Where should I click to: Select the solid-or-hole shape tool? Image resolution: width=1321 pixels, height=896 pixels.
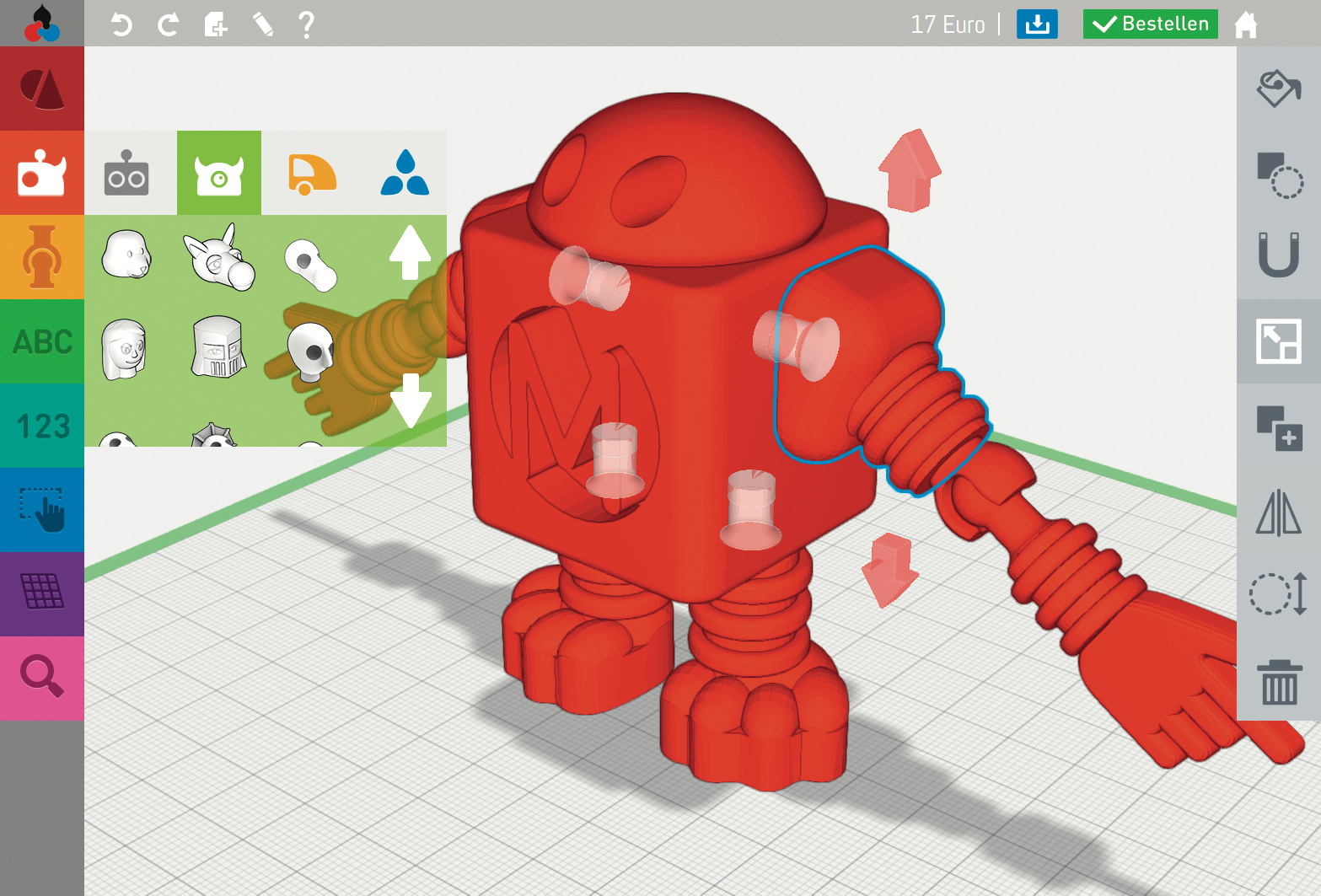pyautogui.click(x=1279, y=174)
